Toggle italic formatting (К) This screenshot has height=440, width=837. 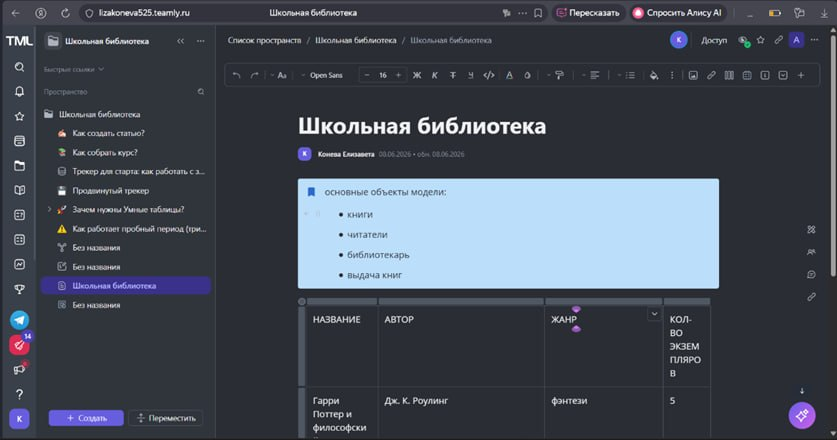pyautogui.click(x=435, y=75)
